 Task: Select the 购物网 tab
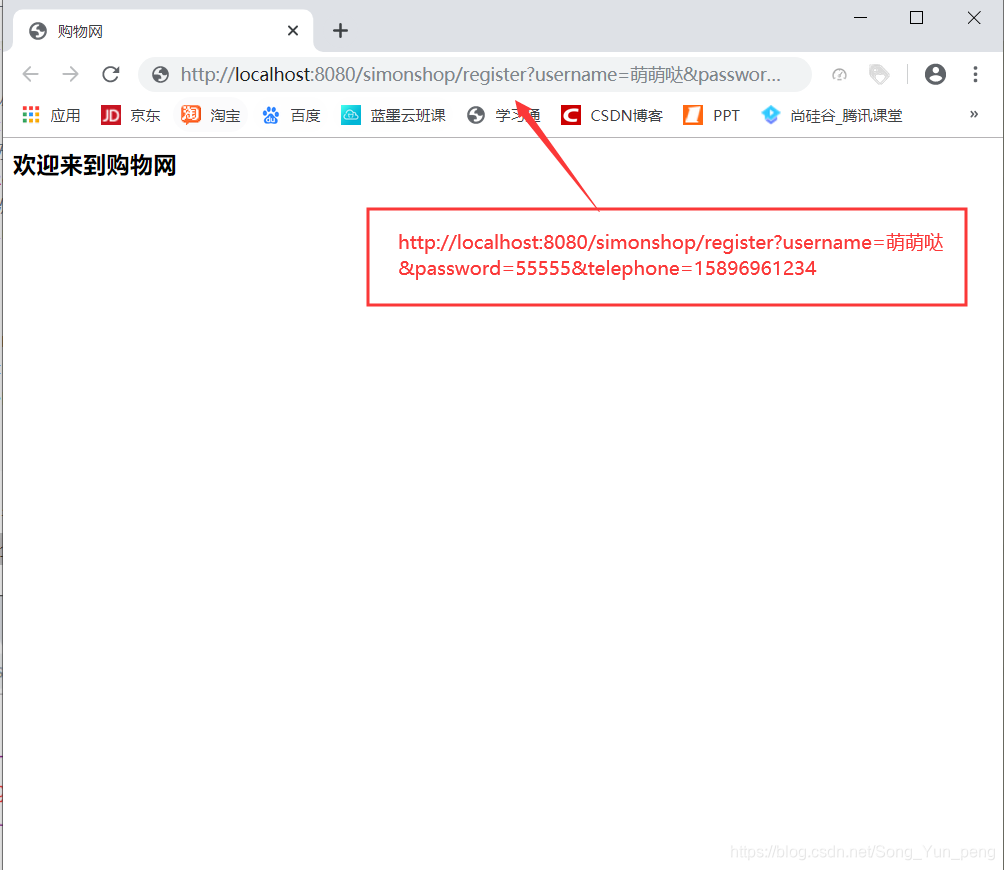pyautogui.click(x=163, y=31)
